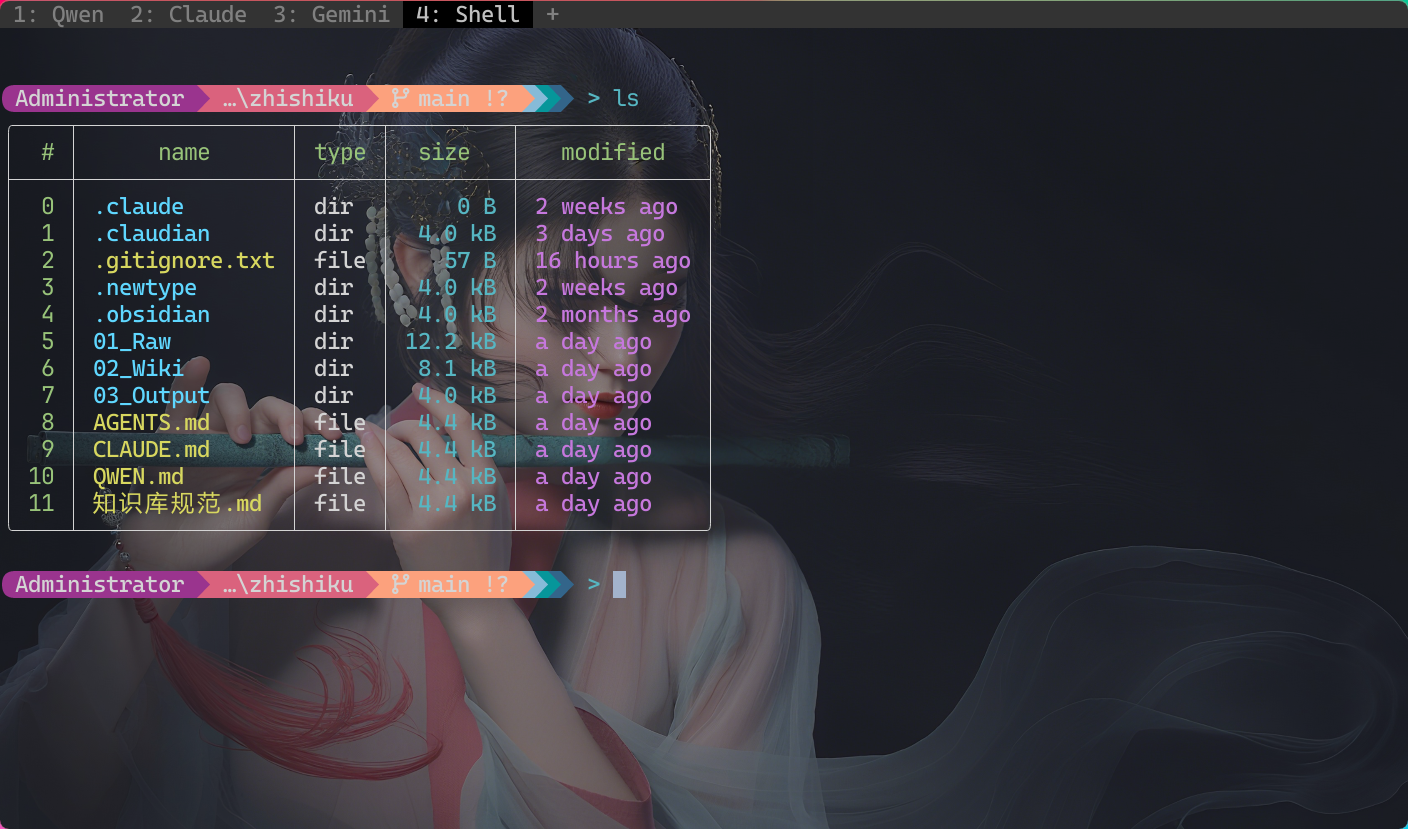
Task: Click the type column header
Action: tap(340, 152)
